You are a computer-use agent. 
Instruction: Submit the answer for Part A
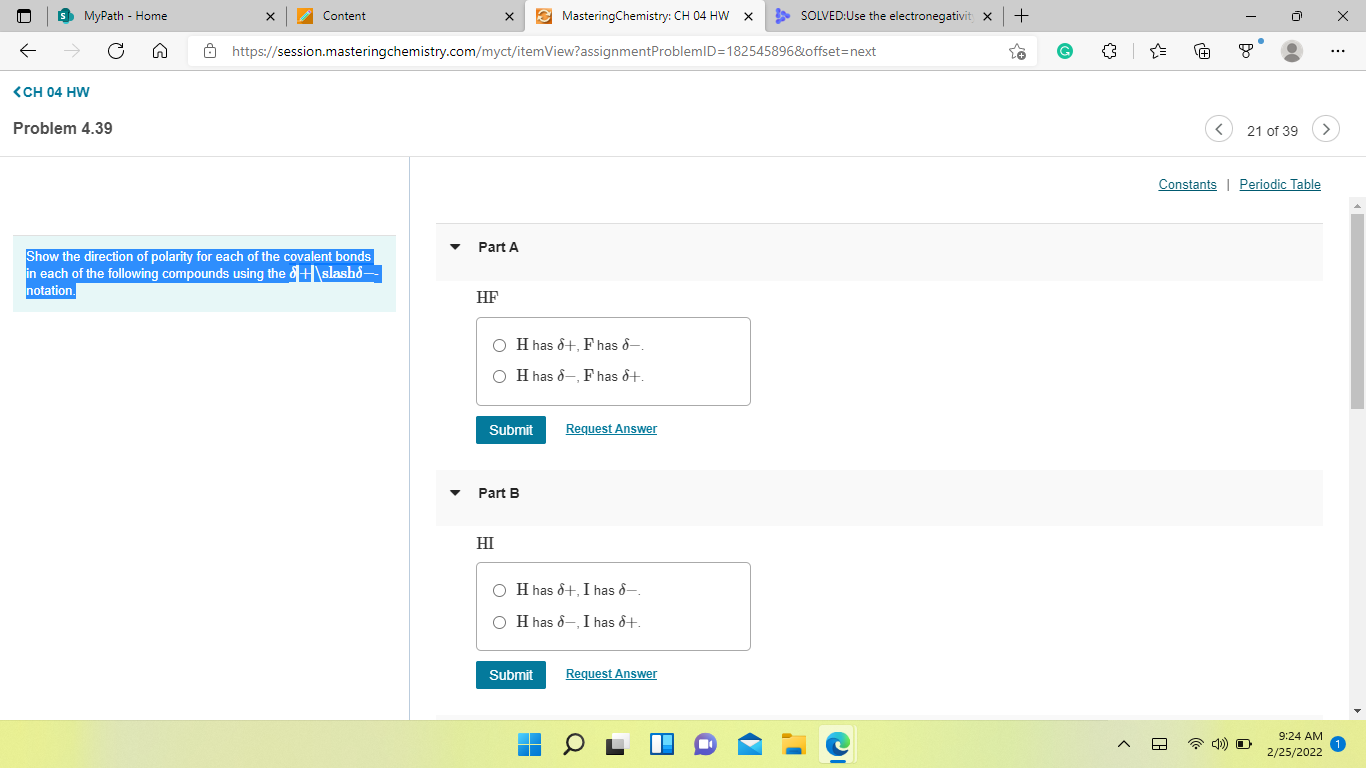(x=511, y=429)
